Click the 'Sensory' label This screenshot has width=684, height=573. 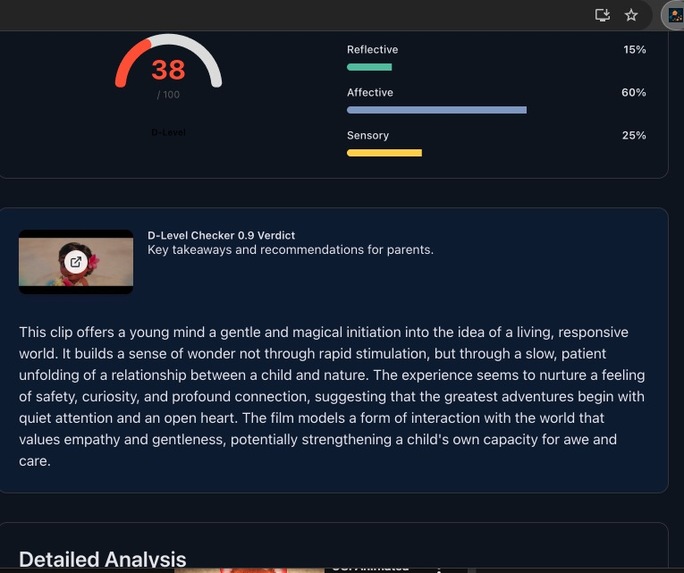tap(368, 135)
